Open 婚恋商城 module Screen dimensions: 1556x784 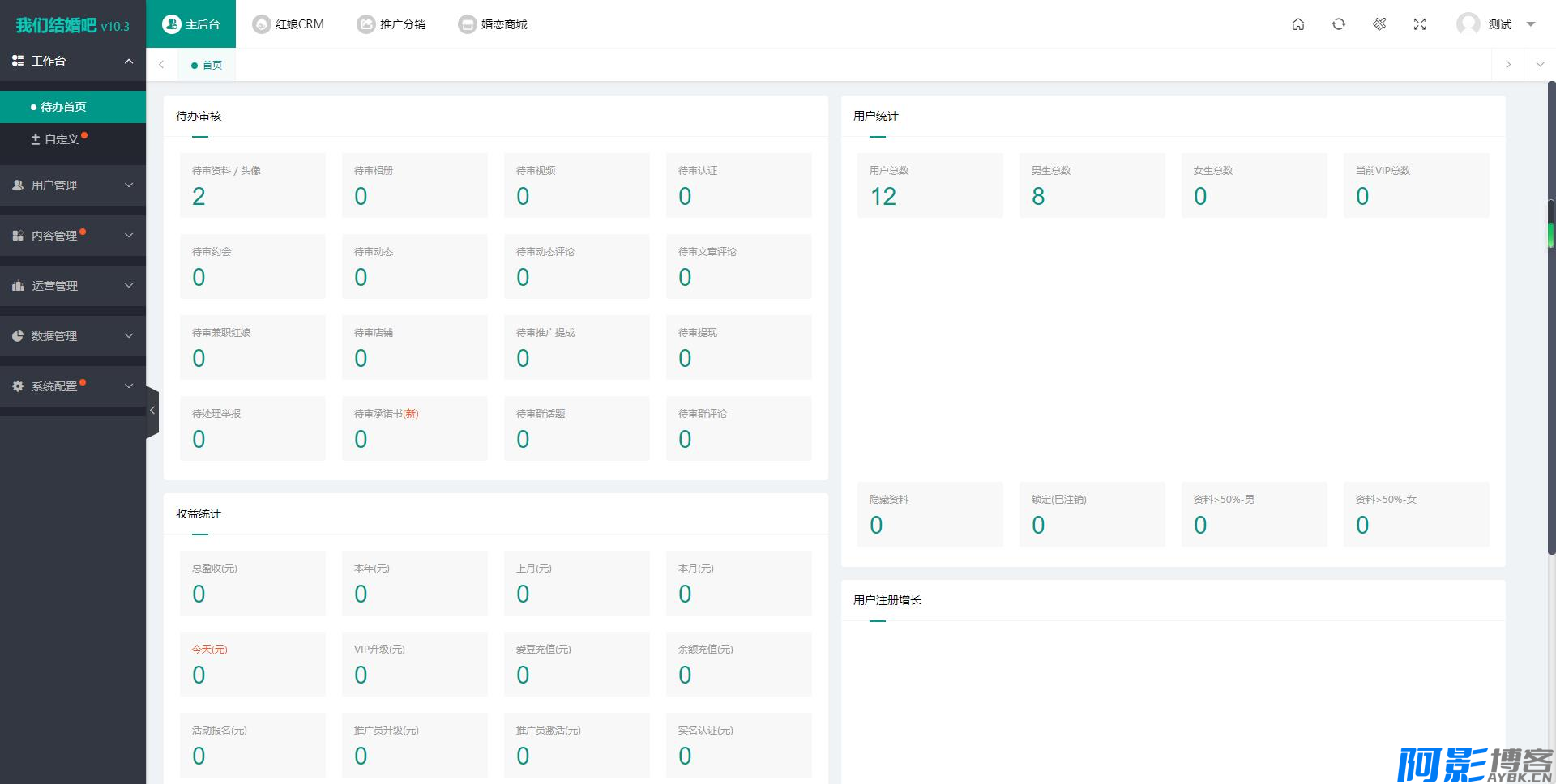(493, 24)
